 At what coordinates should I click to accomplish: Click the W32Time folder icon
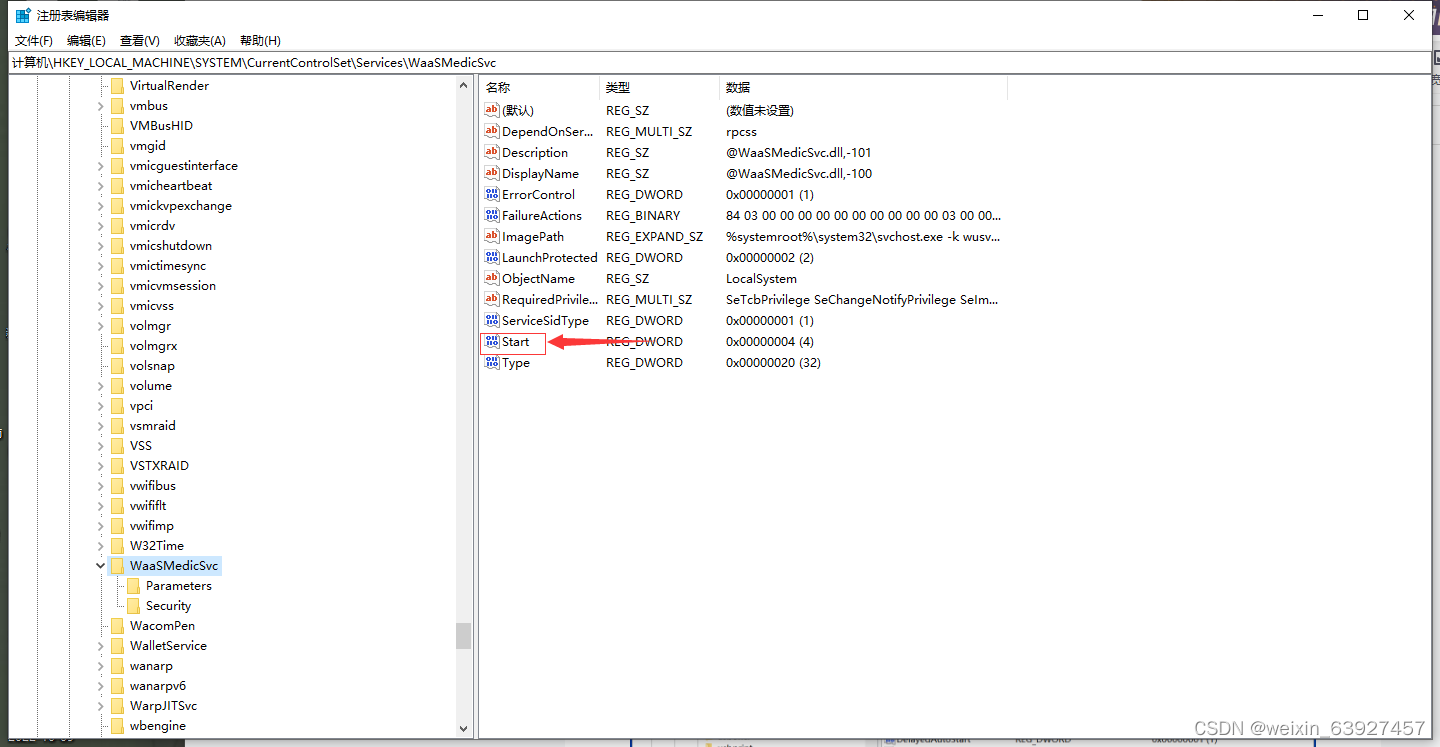(x=117, y=546)
